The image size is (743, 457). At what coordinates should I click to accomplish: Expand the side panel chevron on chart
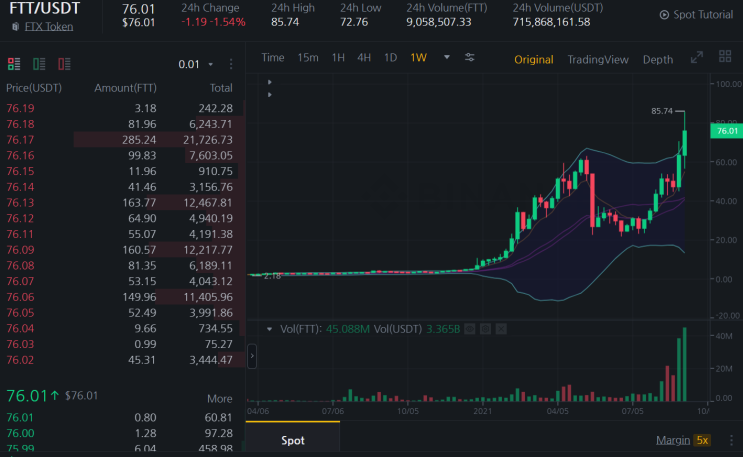pyautogui.click(x=252, y=356)
